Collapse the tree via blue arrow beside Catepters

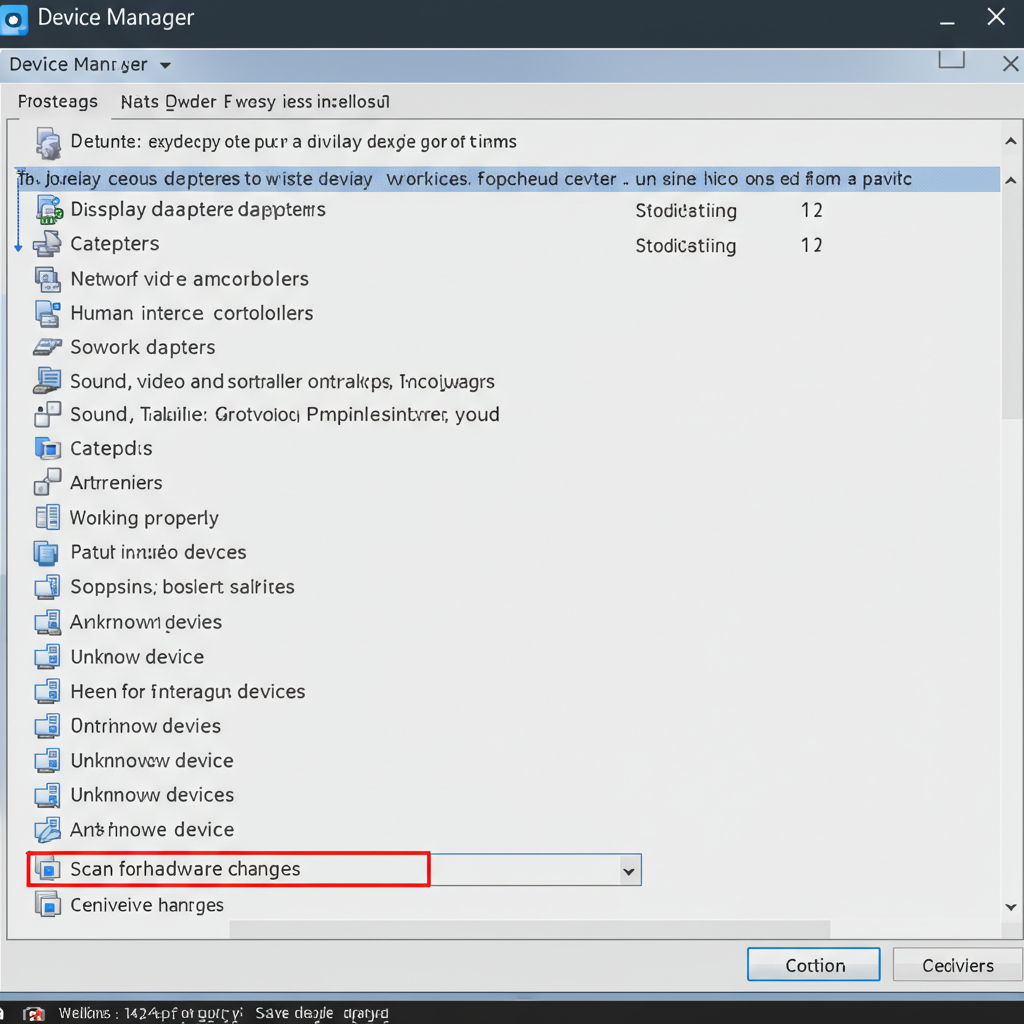18,247
